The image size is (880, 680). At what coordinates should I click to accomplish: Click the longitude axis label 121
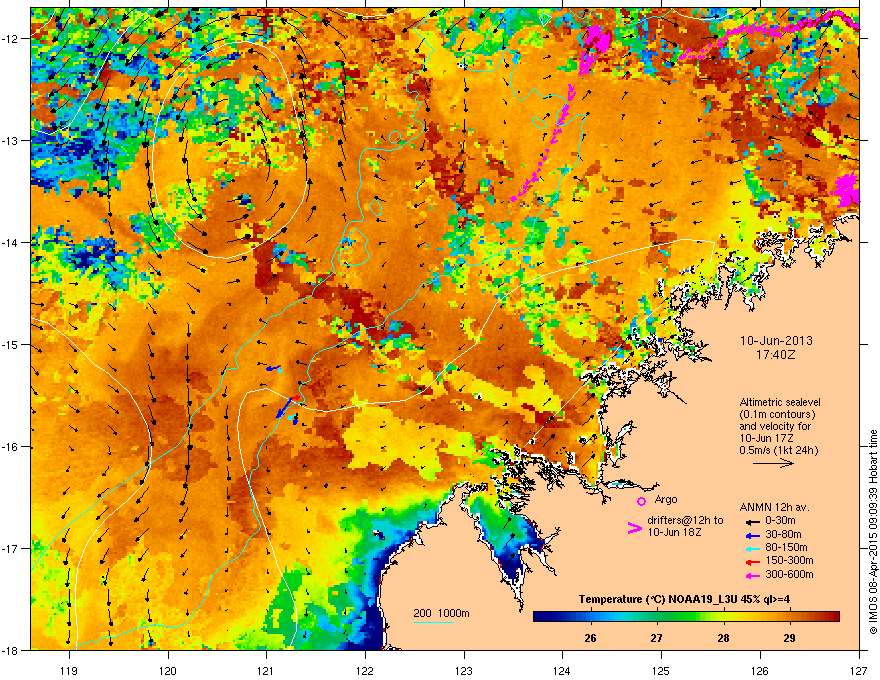266,670
